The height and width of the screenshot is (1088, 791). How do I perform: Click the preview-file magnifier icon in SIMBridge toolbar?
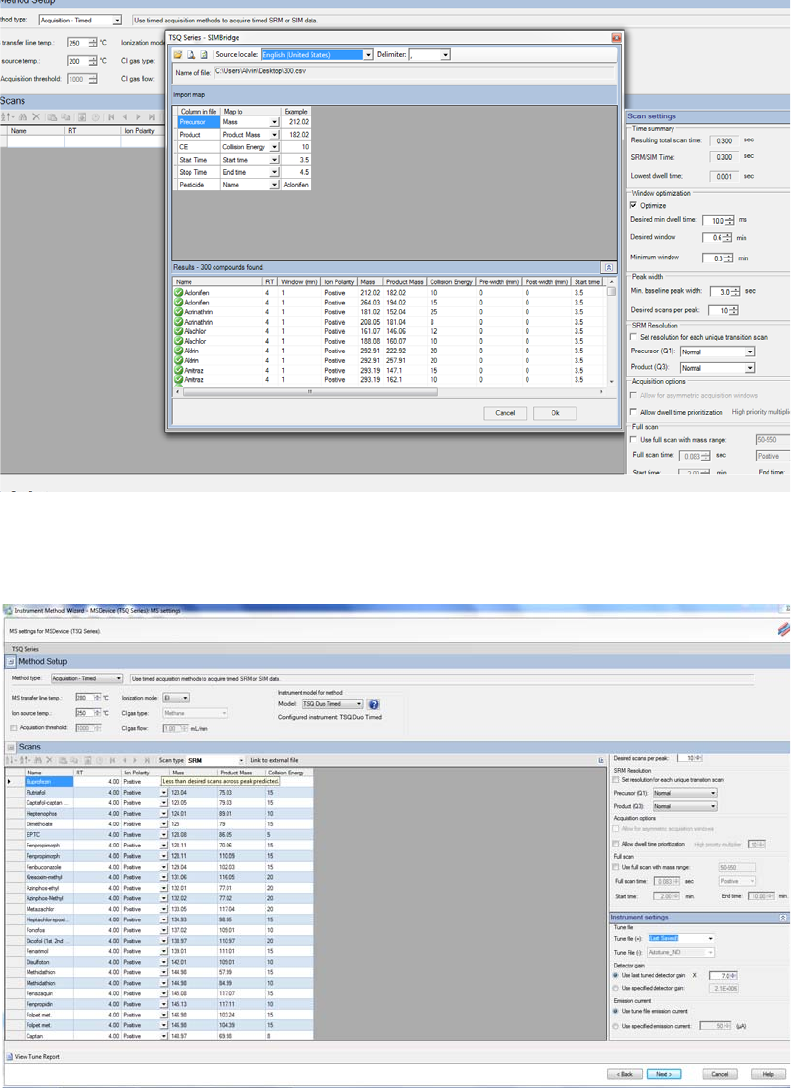[191, 55]
